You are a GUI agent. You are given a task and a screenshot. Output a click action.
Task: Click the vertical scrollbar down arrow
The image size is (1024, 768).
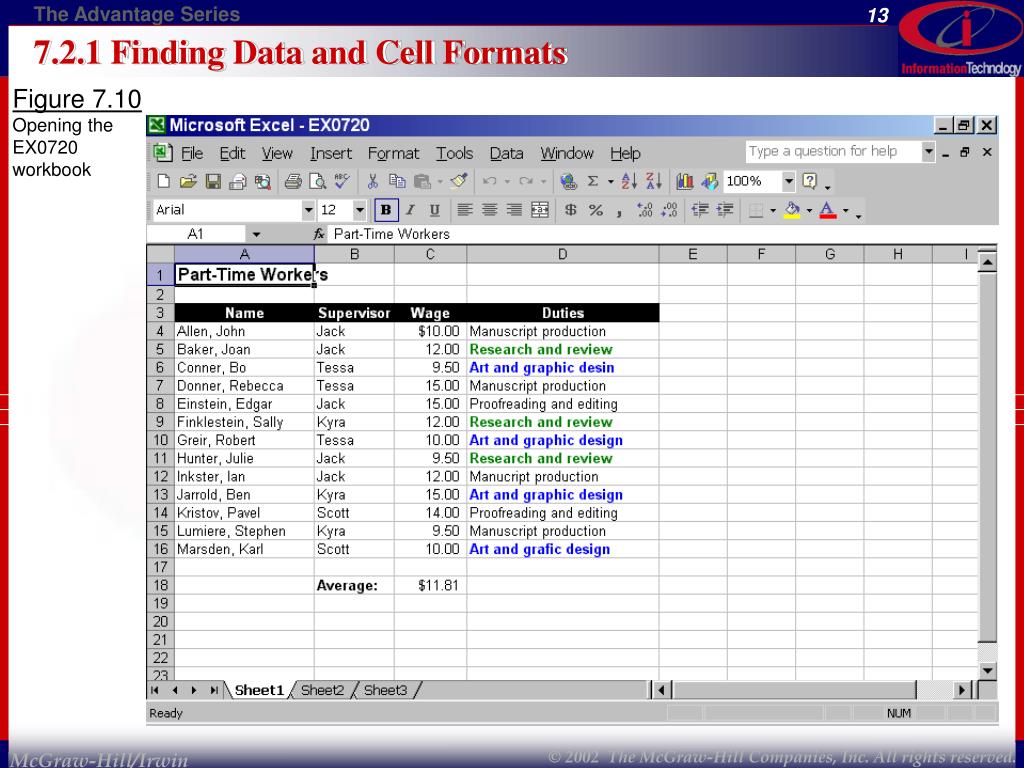click(x=987, y=671)
